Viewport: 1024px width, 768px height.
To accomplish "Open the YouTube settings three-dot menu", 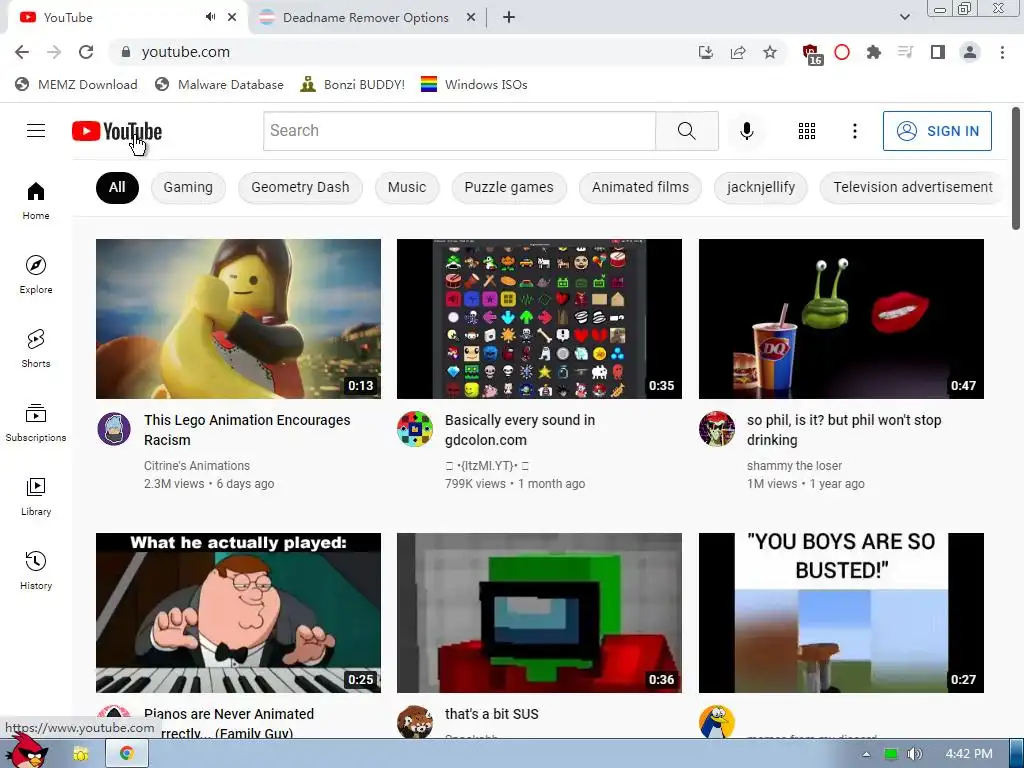I will click(x=854, y=131).
